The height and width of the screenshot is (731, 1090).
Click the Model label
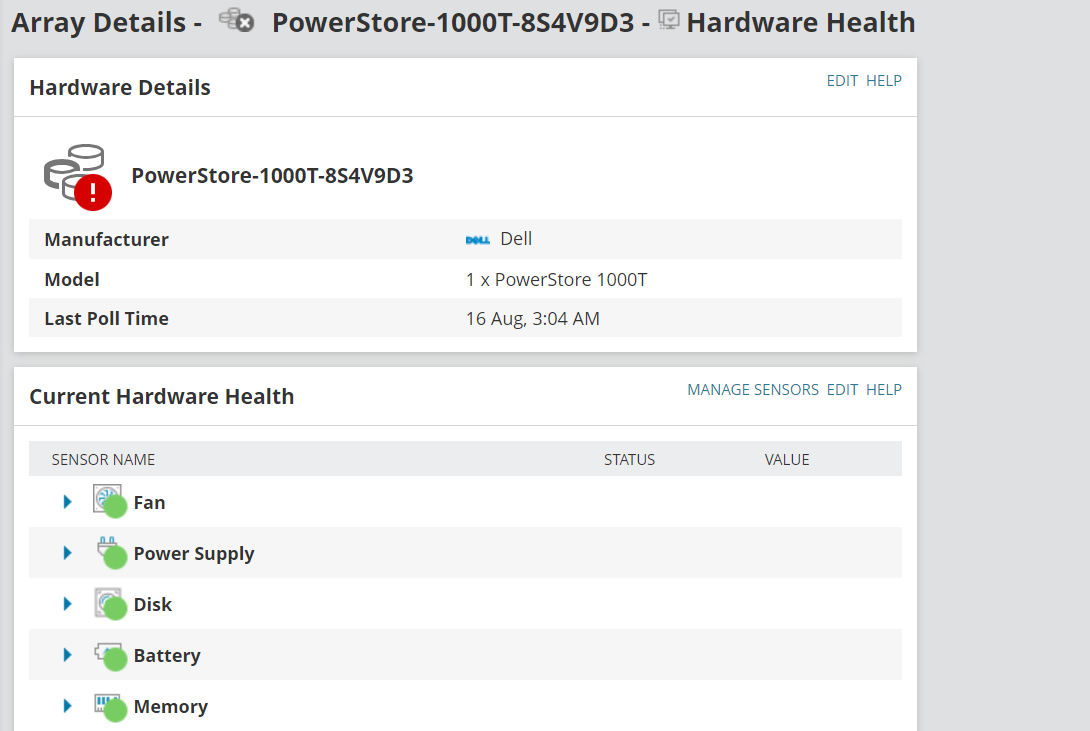(72, 279)
